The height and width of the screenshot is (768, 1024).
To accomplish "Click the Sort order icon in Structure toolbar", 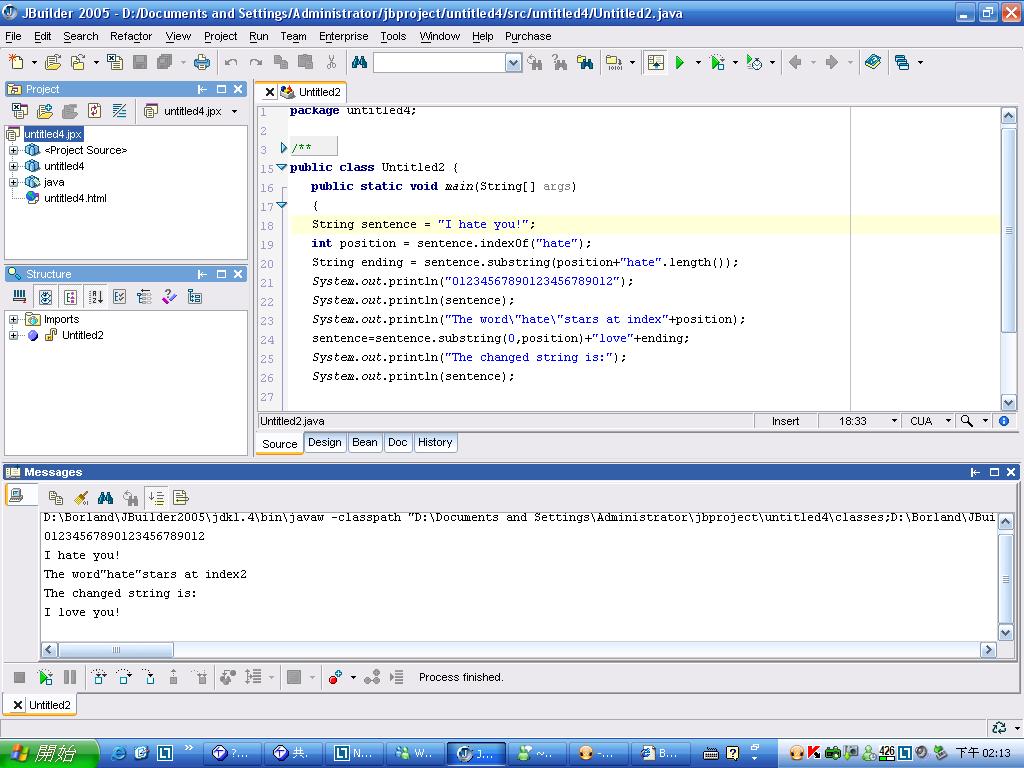I will point(95,297).
